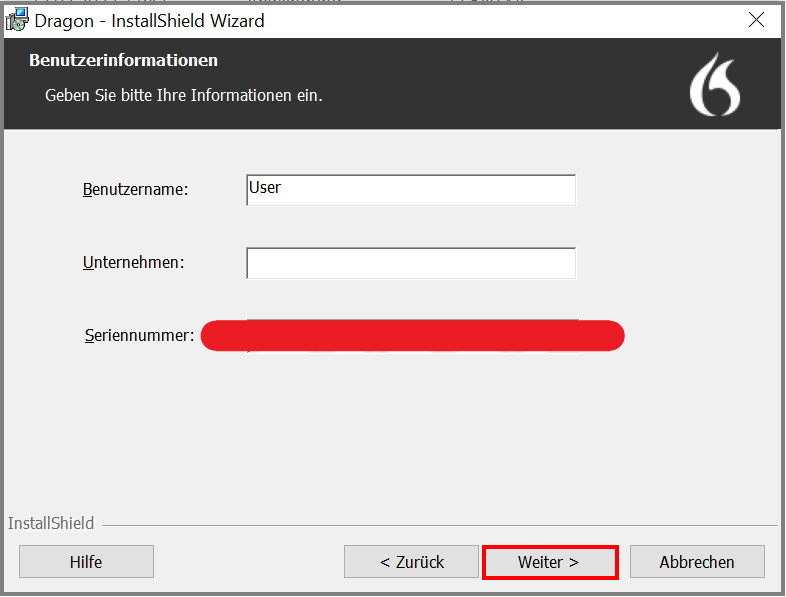Click the installer icon in title bar
786x597 pixels.
coord(17,20)
